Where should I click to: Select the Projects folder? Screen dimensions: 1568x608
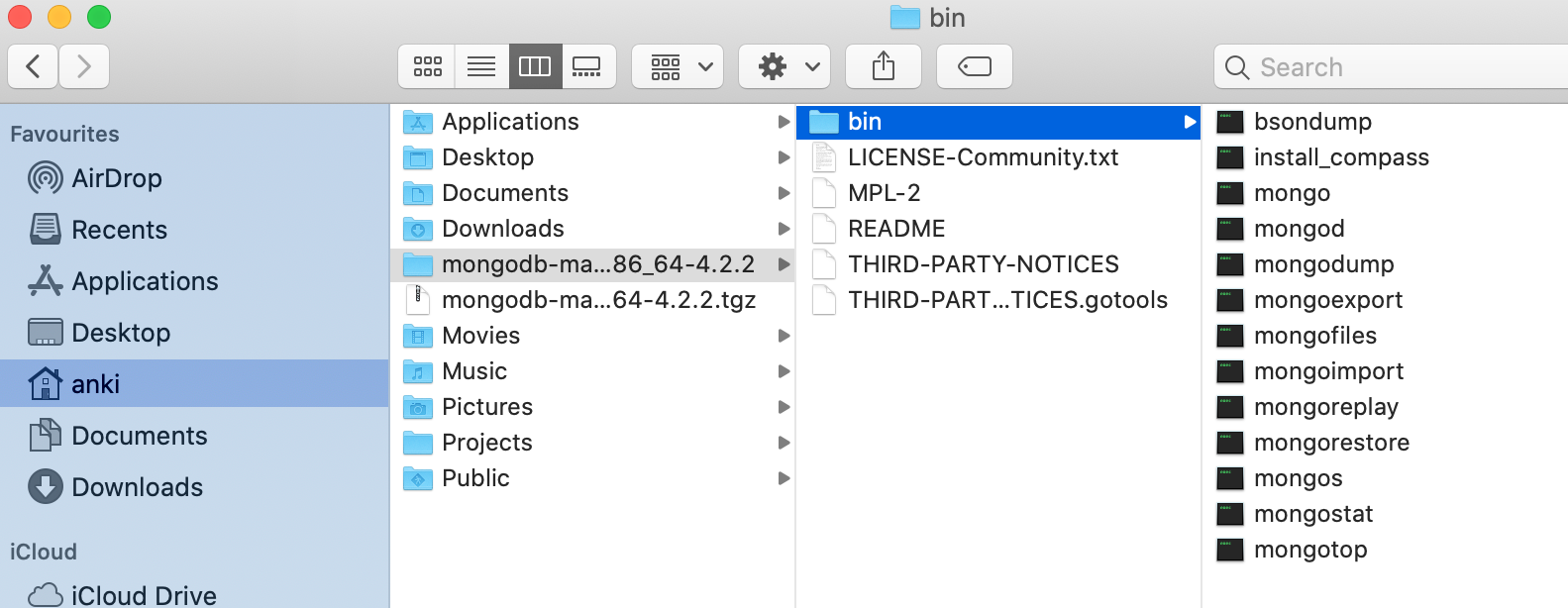point(592,443)
